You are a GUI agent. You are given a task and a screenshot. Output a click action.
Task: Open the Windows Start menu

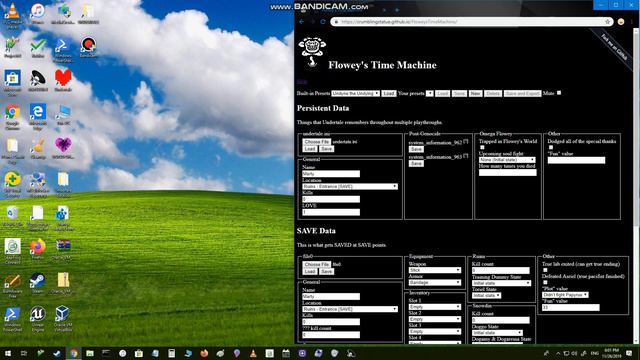8,353
